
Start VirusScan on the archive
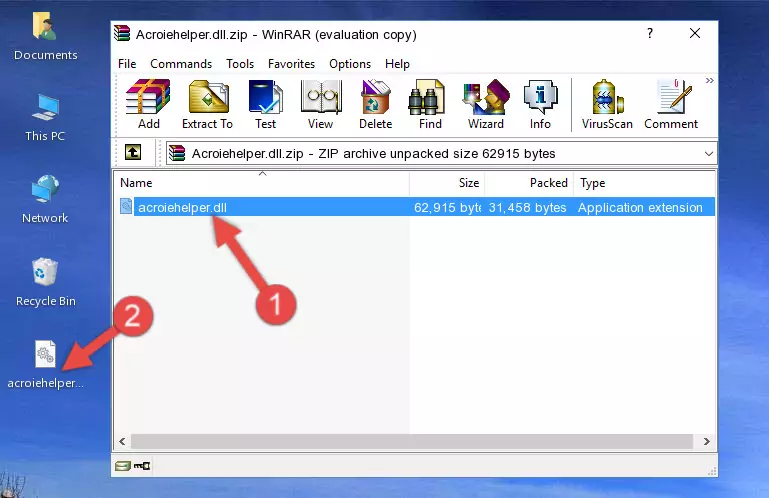(607, 104)
